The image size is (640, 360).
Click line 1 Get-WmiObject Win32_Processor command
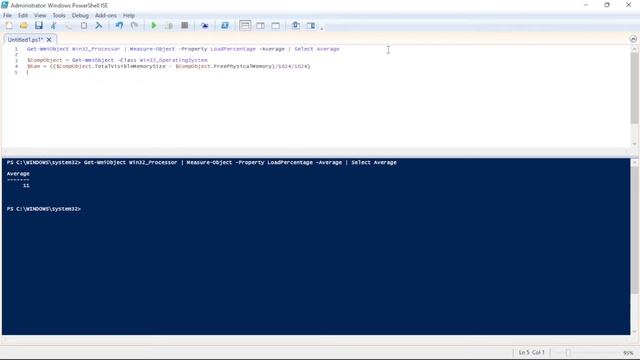pyautogui.click(x=183, y=49)
